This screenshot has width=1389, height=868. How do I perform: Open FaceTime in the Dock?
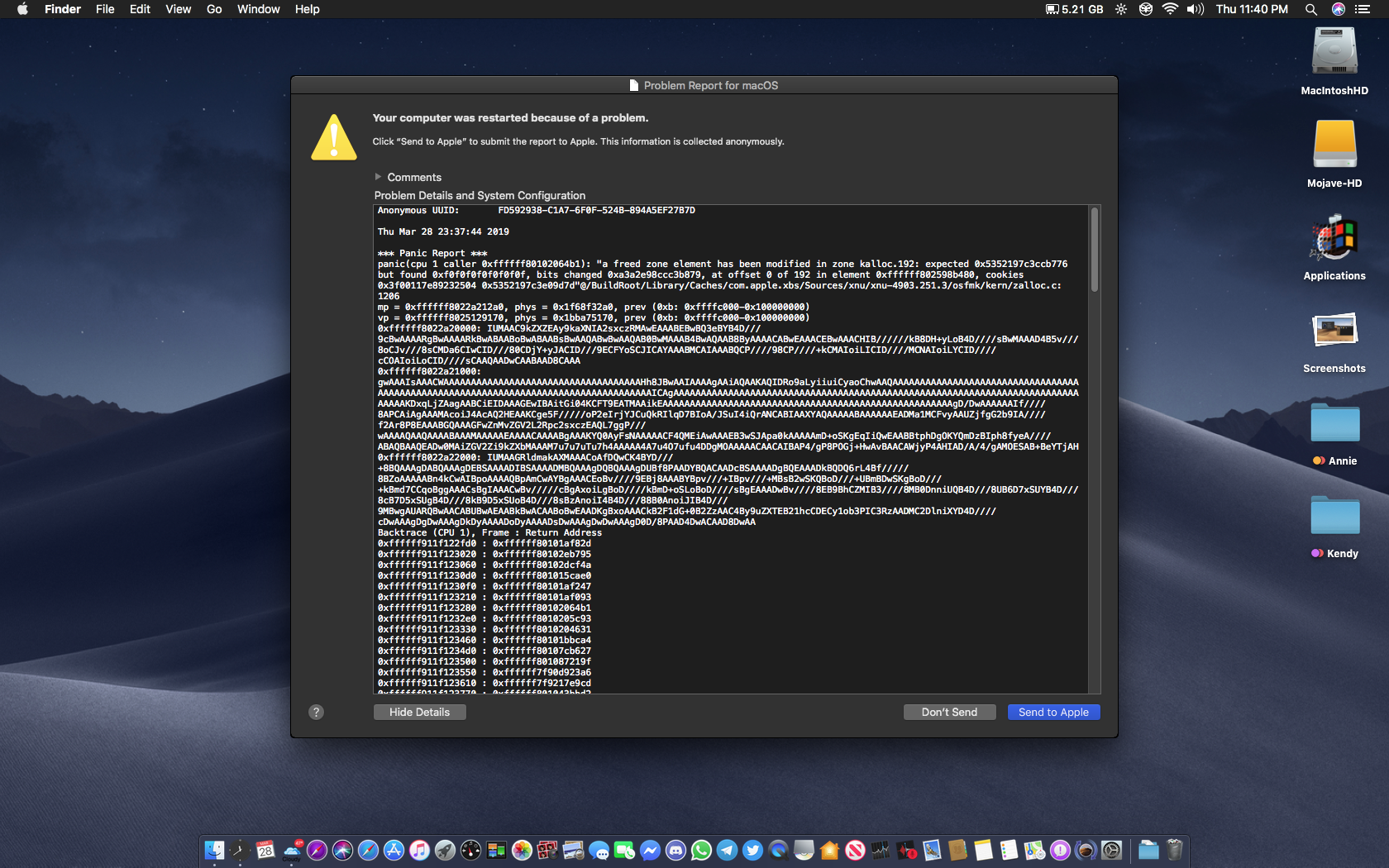[624, 850]
